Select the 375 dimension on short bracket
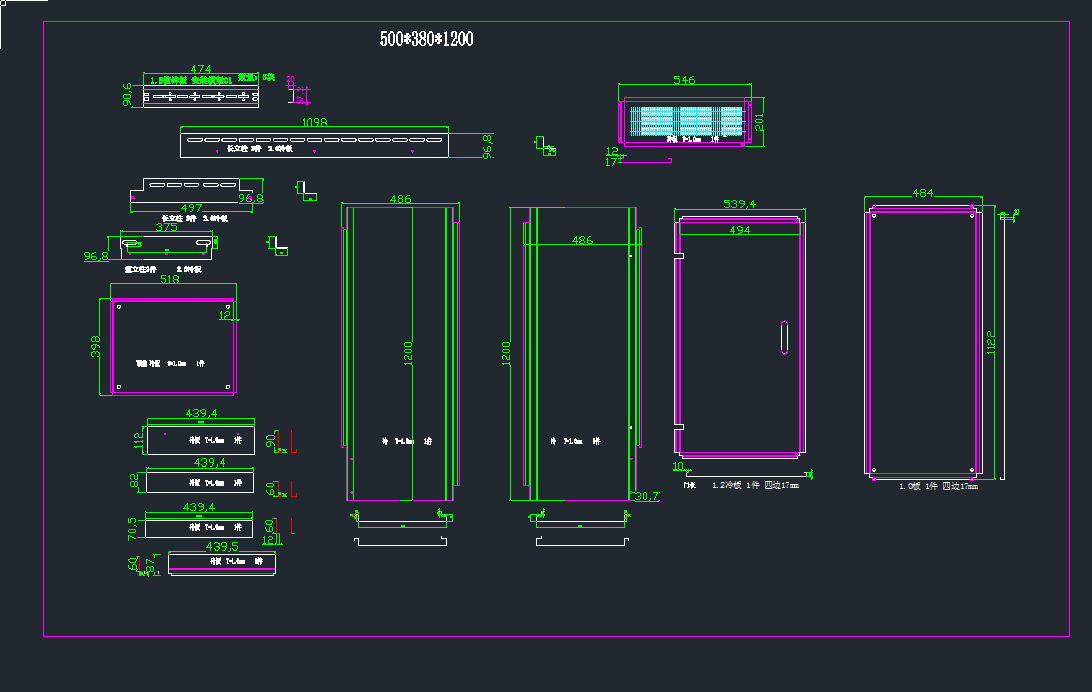This screenshot has width=1092, height=692. (x=166, y=228)
